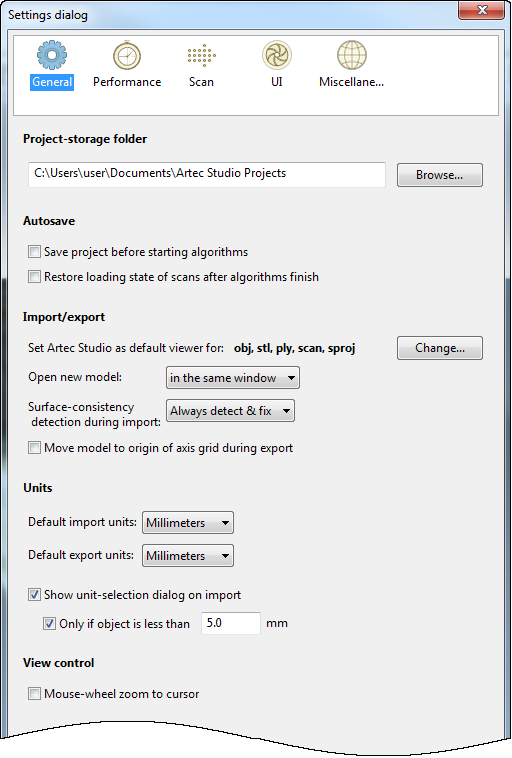Open the UI settings icon
512x758 pixels.
point(277,55)
